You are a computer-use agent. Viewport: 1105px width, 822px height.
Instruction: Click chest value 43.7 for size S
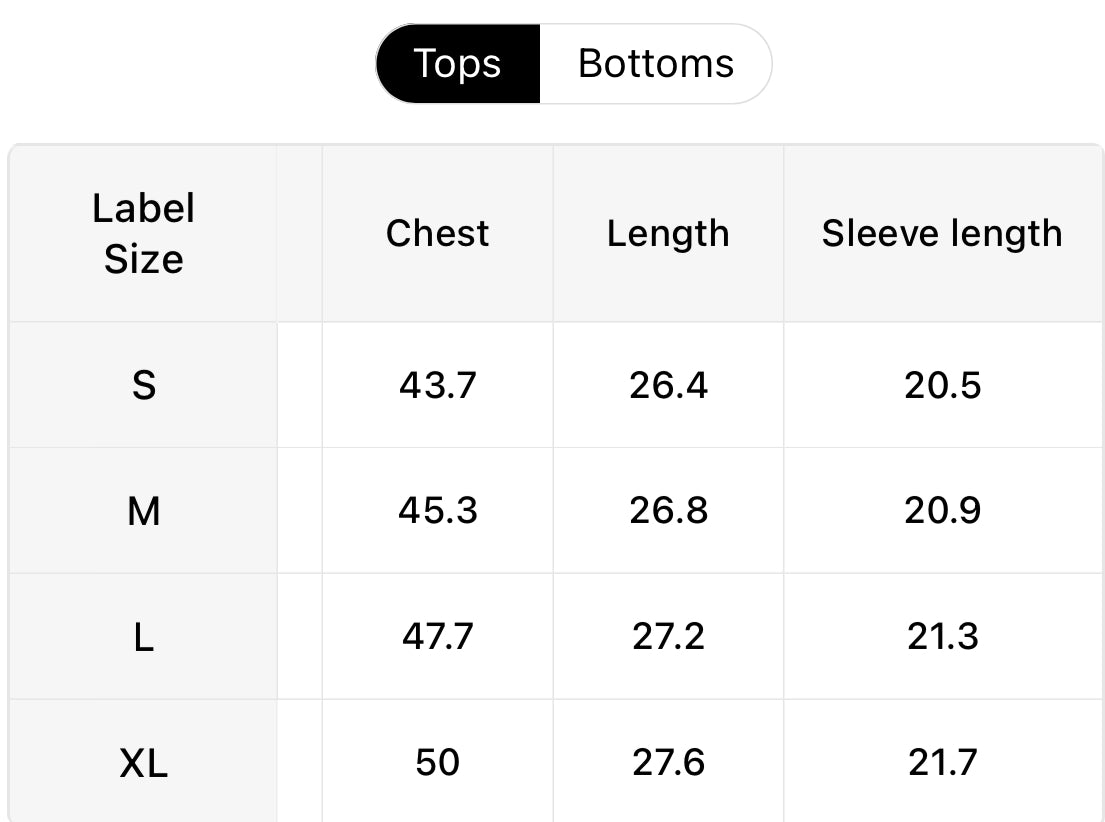click(438, 385)
